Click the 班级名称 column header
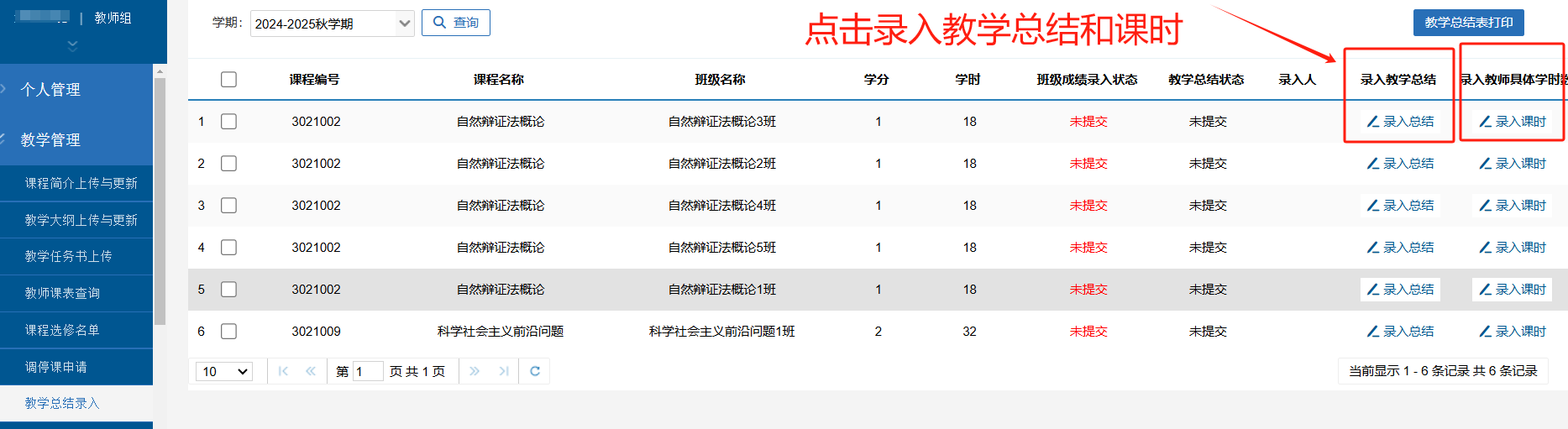This screenshot has height=429, width=1568. tap(721, 80)
